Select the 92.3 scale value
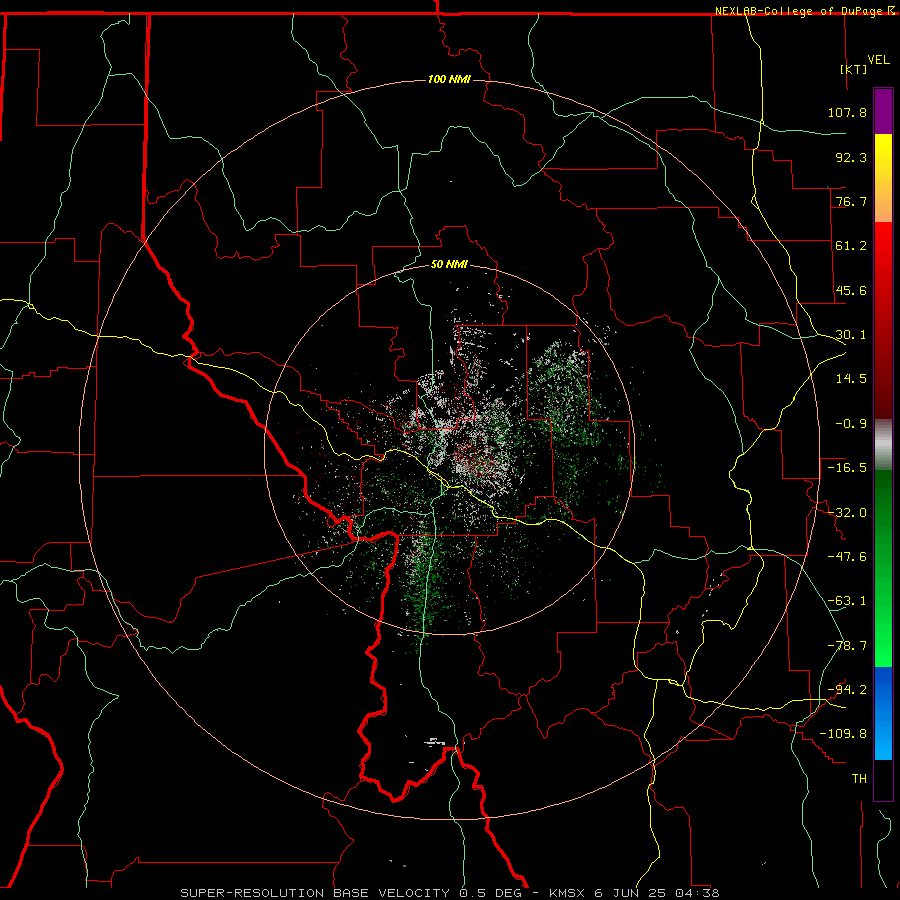 [x=851, y=157]
